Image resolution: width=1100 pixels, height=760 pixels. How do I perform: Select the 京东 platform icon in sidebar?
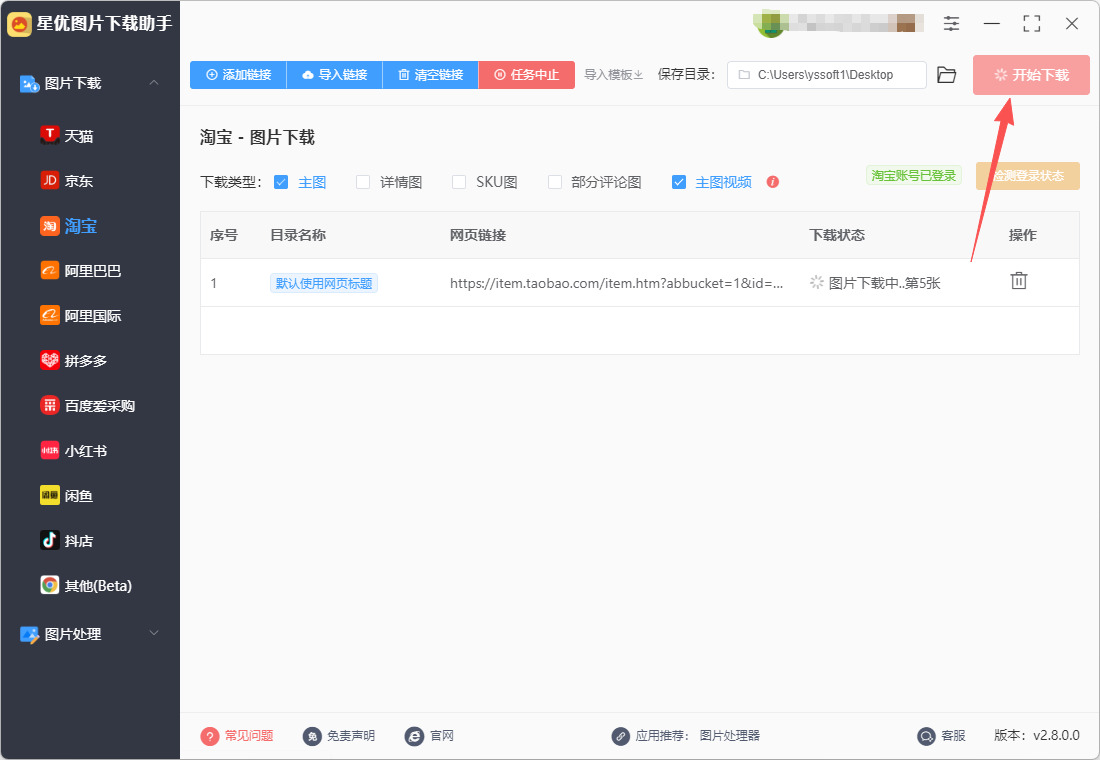click(50, 180)
